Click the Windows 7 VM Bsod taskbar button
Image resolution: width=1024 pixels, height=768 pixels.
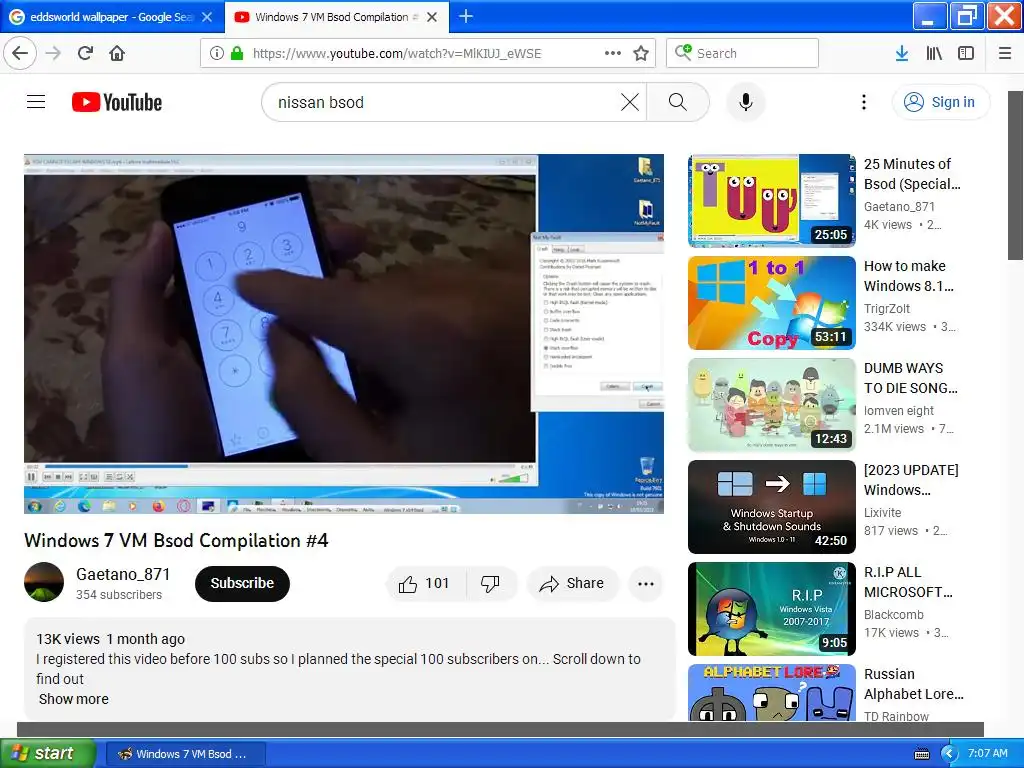point(185,754)
